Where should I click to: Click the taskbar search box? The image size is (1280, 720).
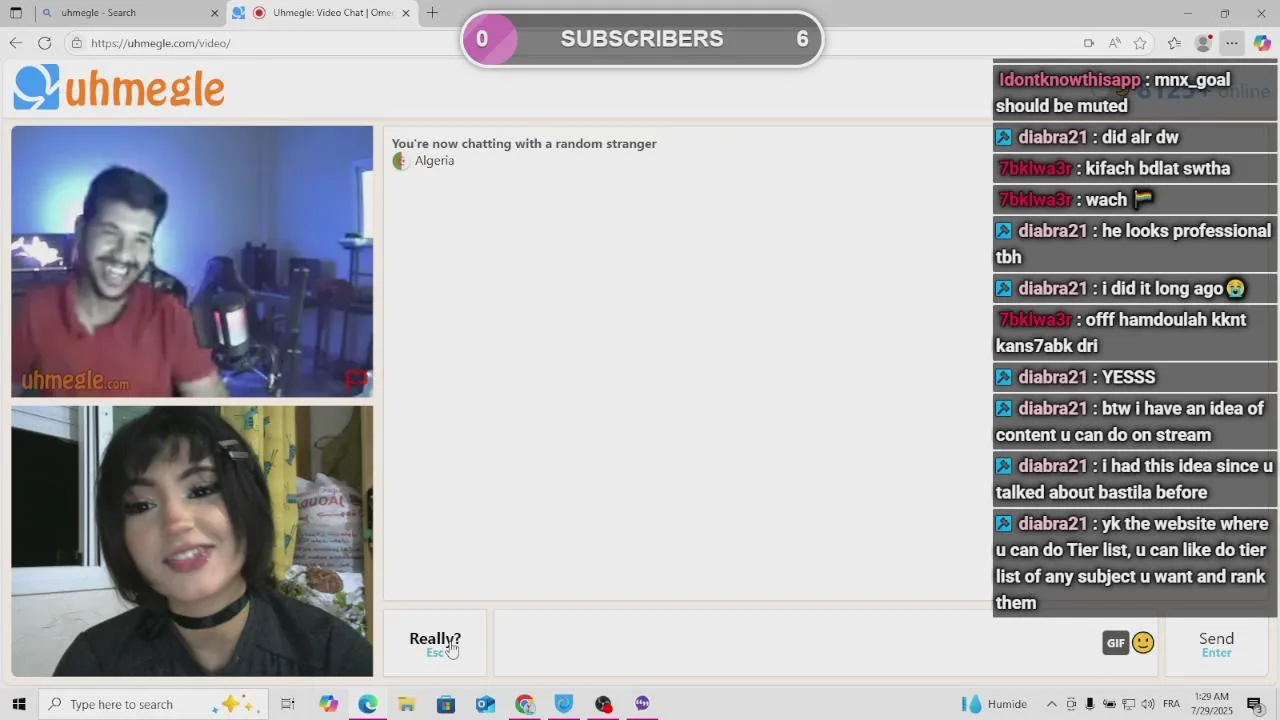point(153,704)
